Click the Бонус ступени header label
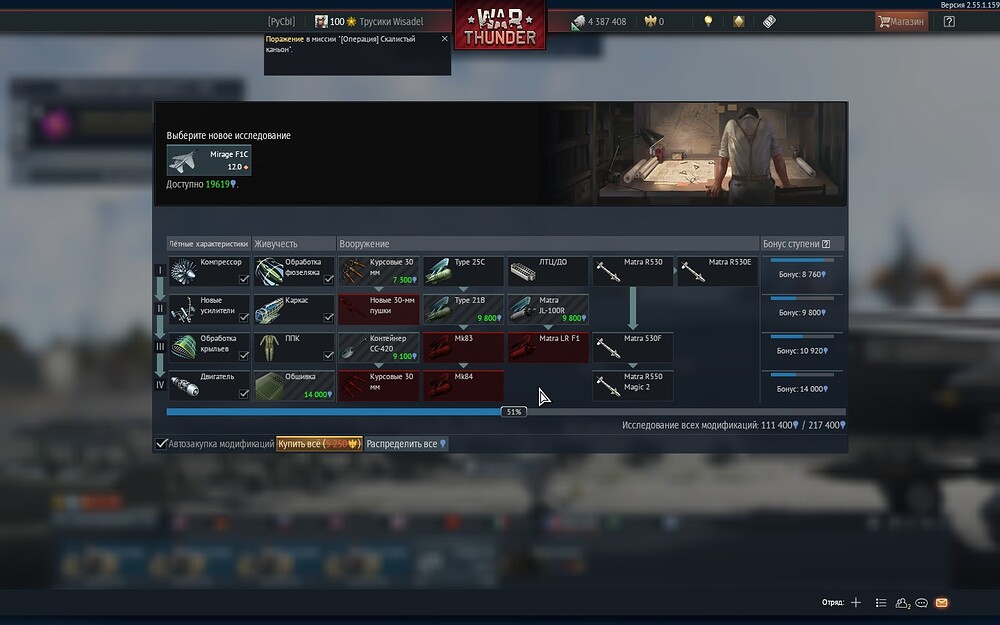Image resolution: width=1000 pixels, height=625 pixels. [x=791, y=244]
